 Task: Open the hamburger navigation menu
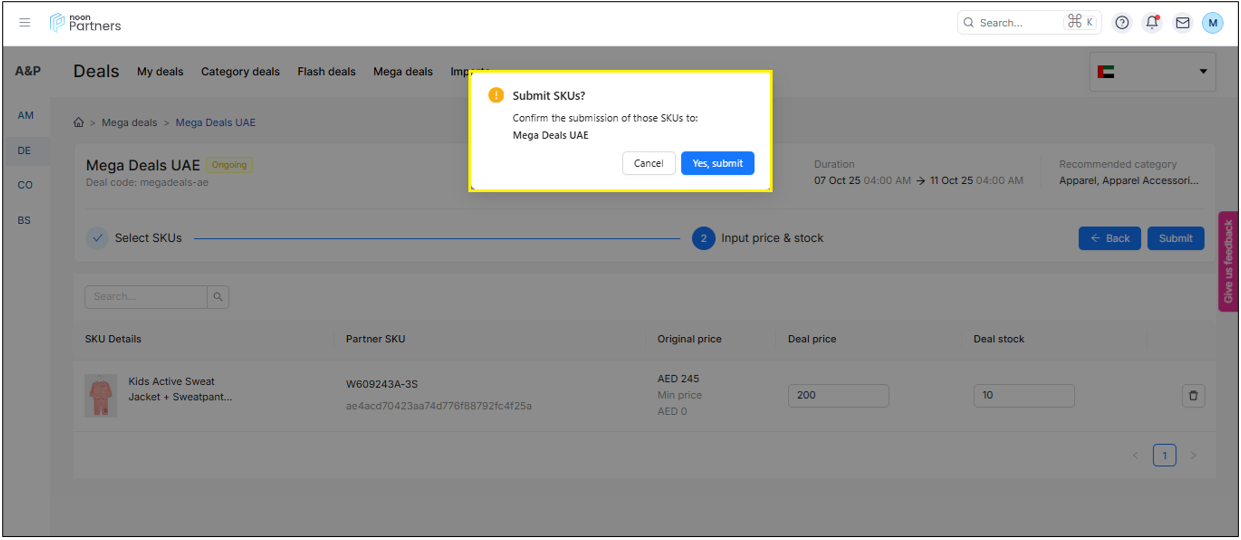pyautogui.click(x=25, y=22)
